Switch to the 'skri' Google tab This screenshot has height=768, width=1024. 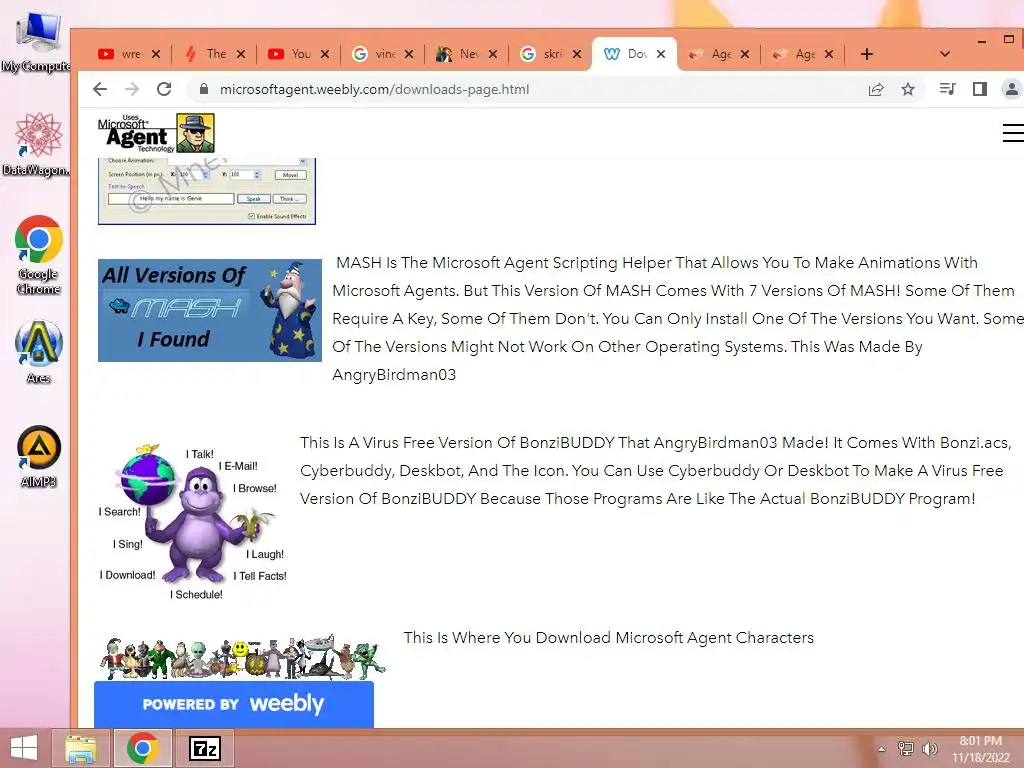click(x=545, y=54)
